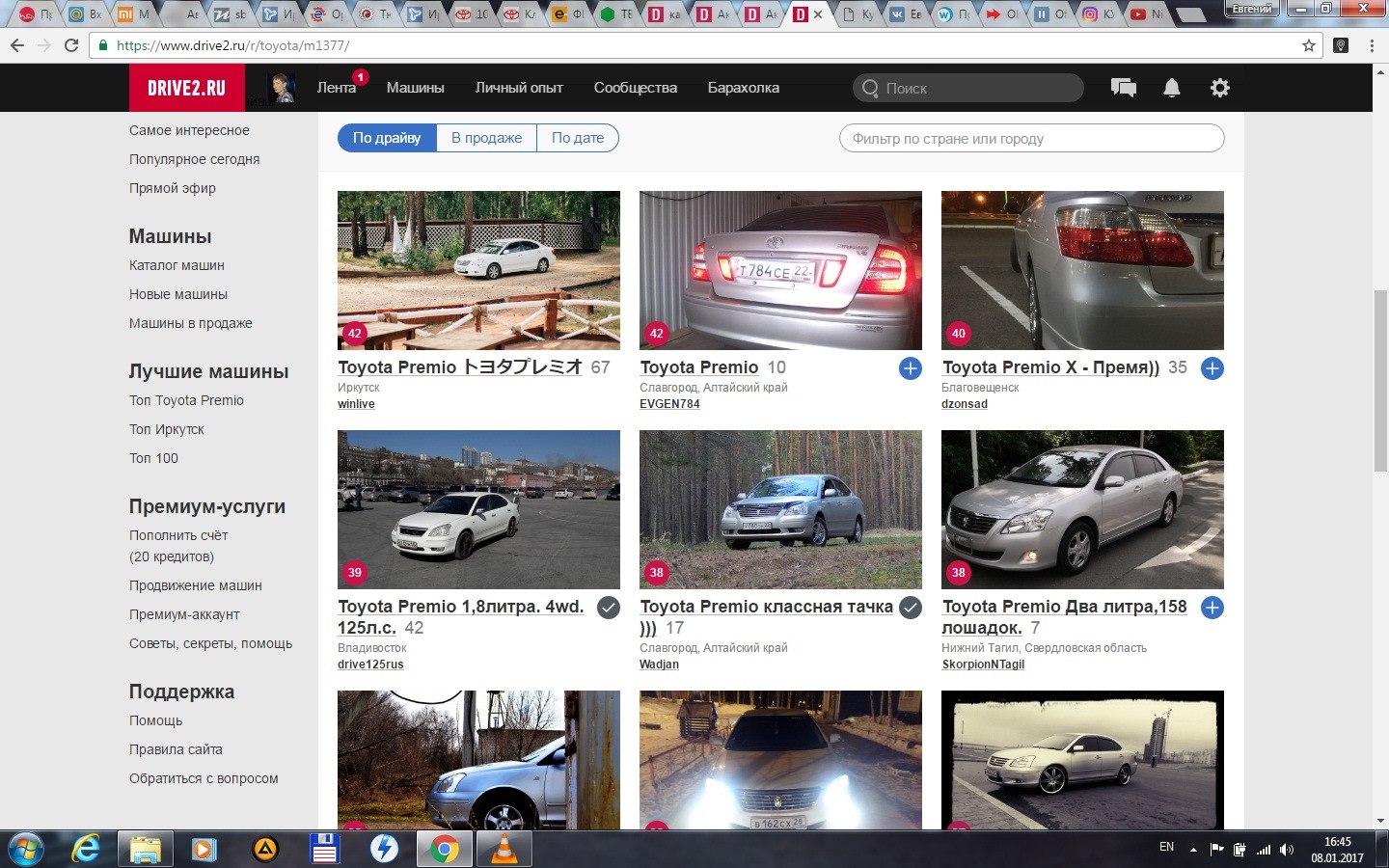The width and height of the screenshot is (1389, 868).
Task: Open the white Premio at the fence thumbnail
Action: [478, 270]
